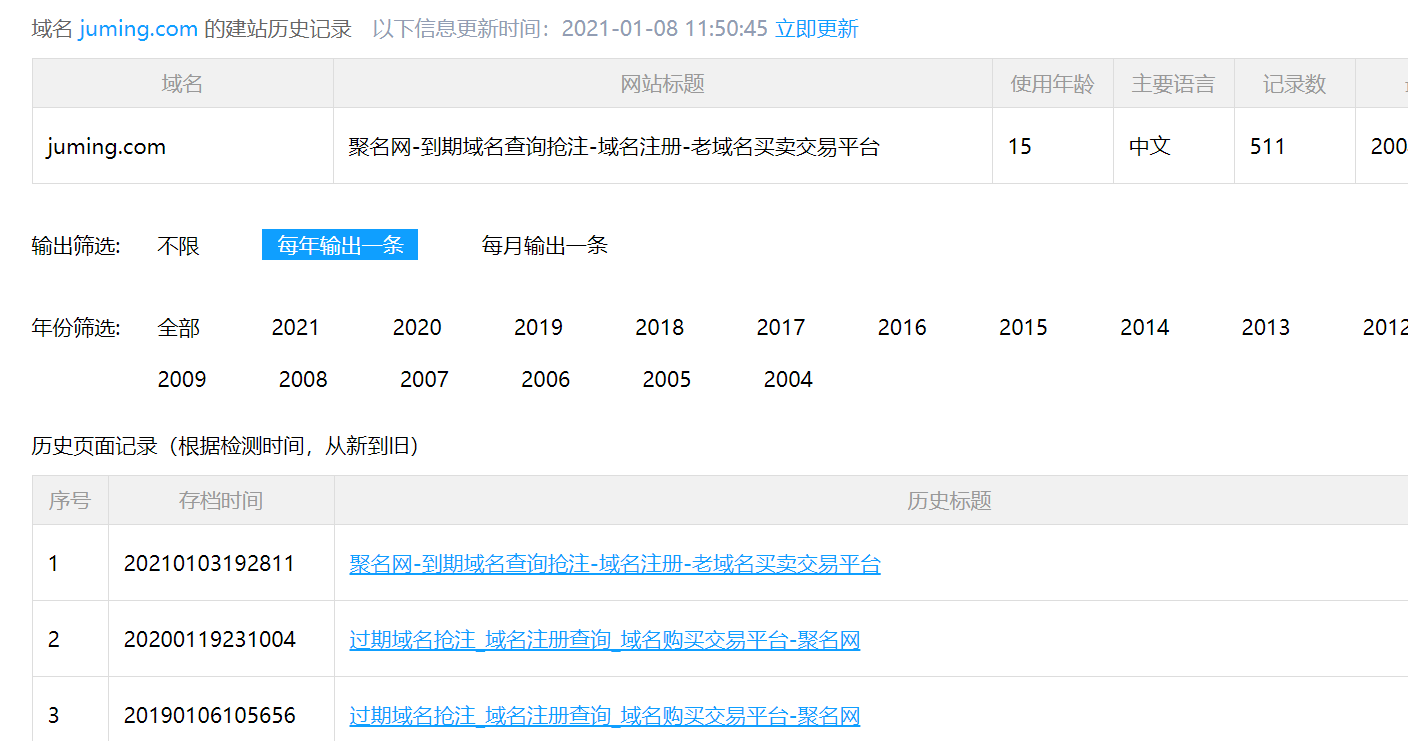Open the 2021 archived title link 聚名网-到期域名查询抢注

(x=614, y=564)
